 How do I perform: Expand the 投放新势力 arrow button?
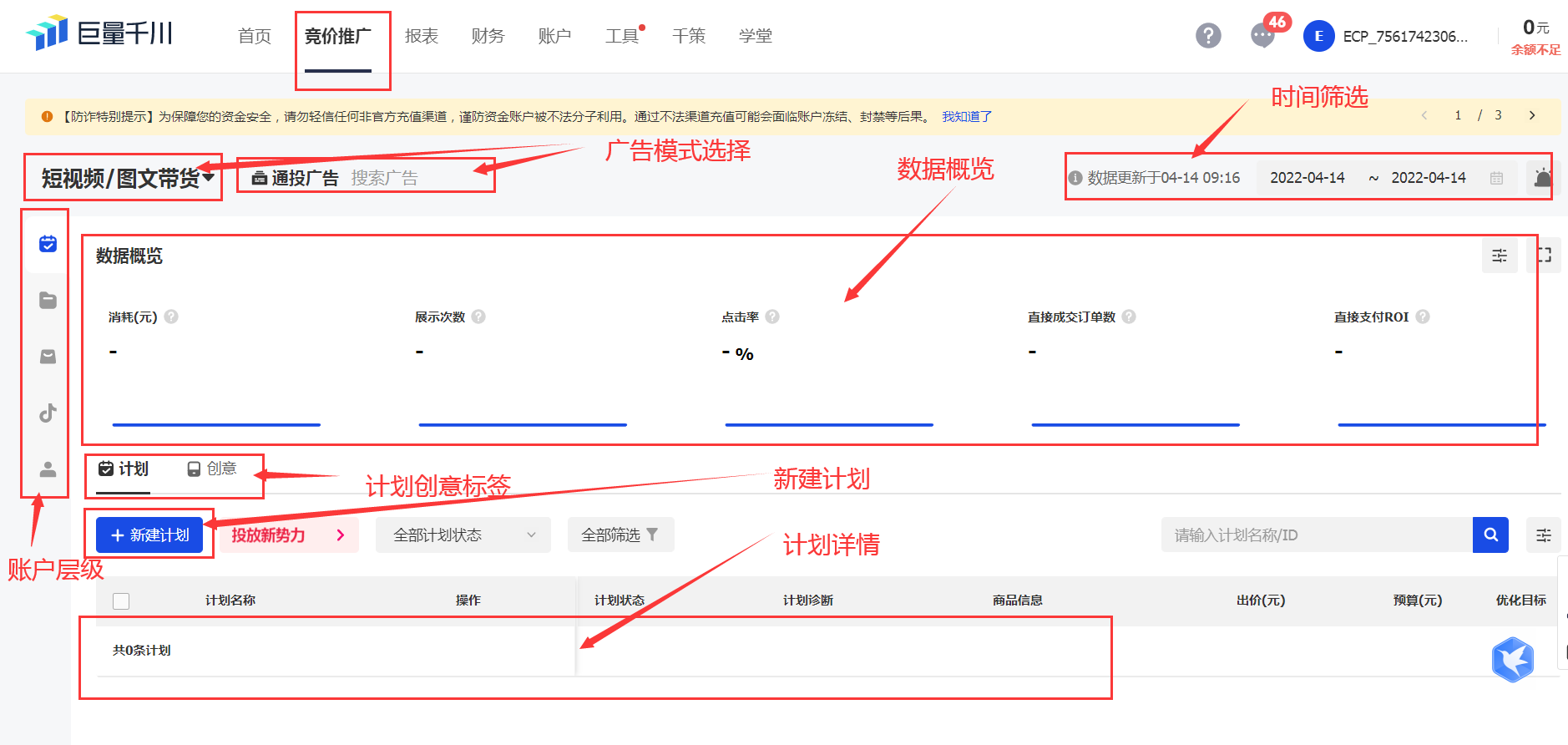coord(340,535)
